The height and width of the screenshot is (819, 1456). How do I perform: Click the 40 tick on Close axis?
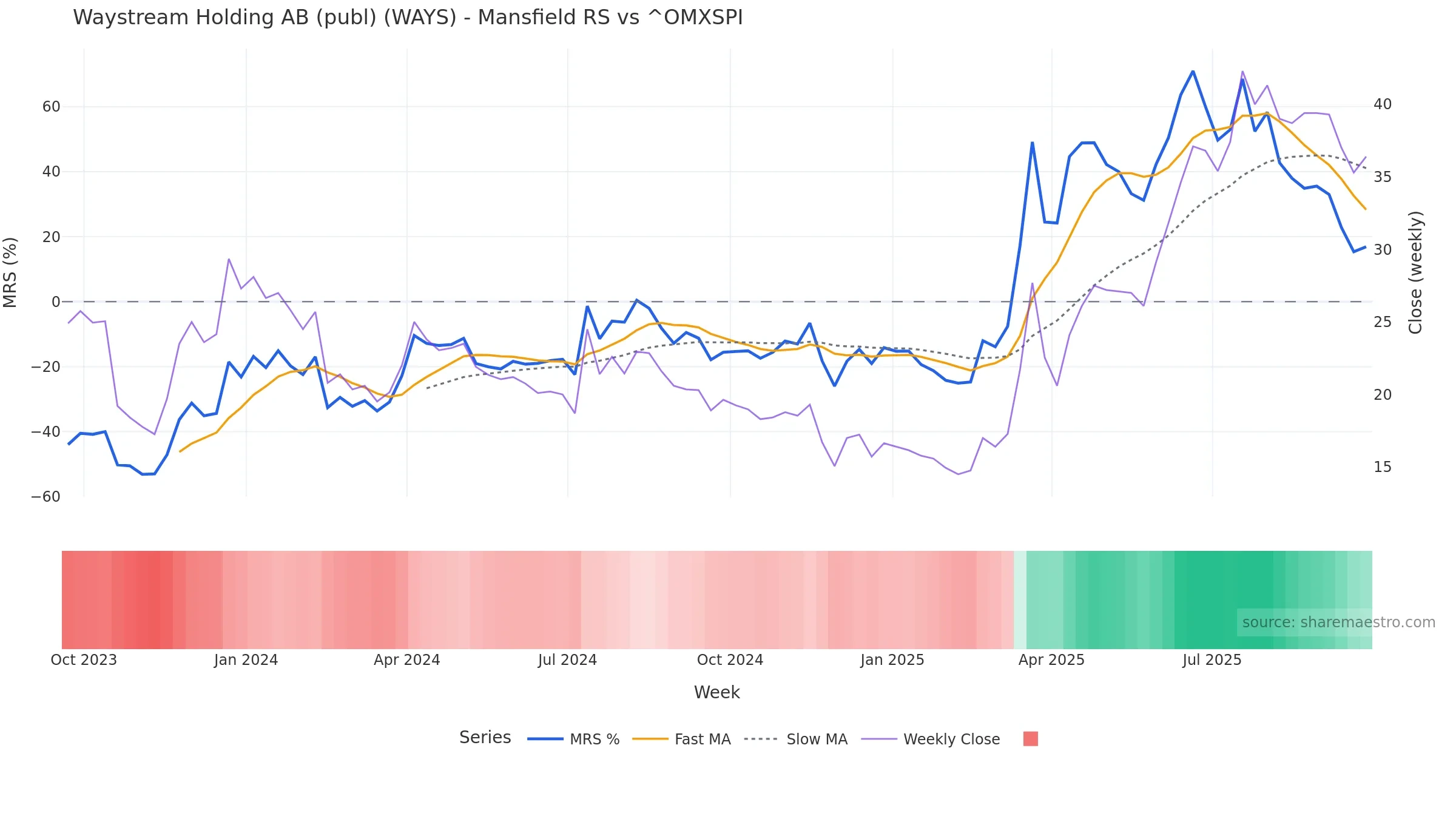pos(1383,104)
